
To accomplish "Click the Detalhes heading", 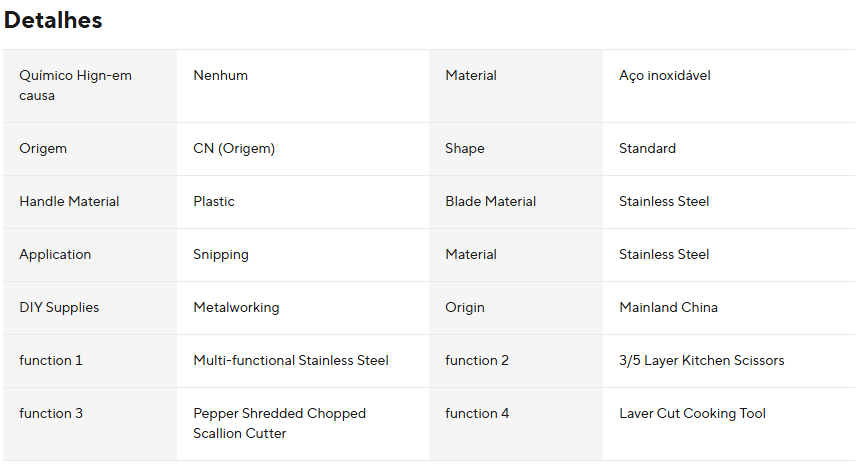I will point(53,20).
